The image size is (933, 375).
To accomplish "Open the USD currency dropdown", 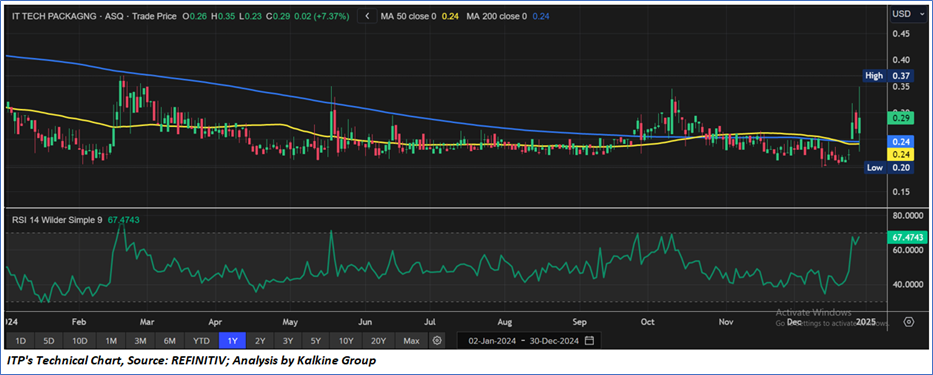I will (x=909, y=14).
